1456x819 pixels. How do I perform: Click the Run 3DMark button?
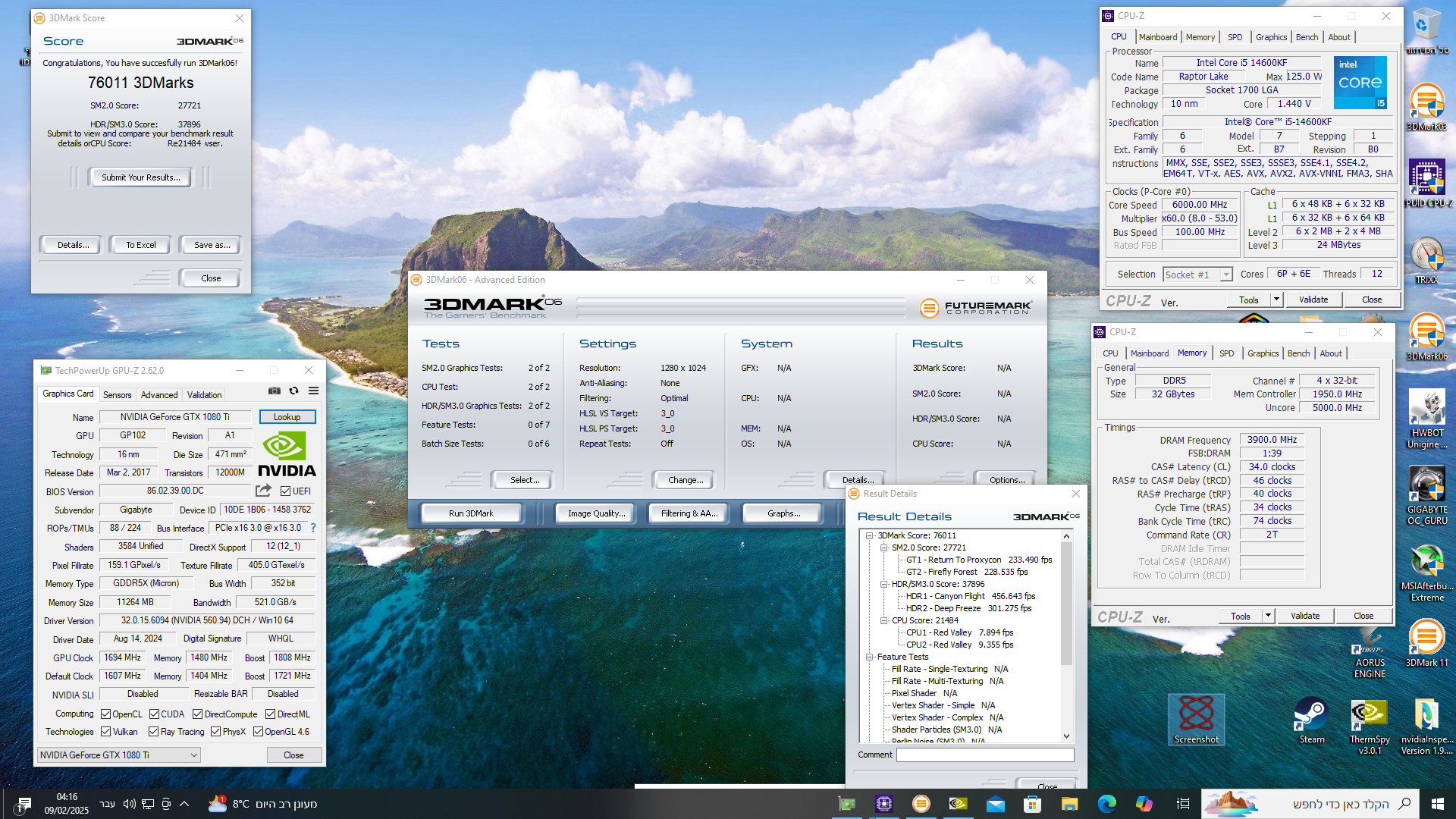pos(471,513)
